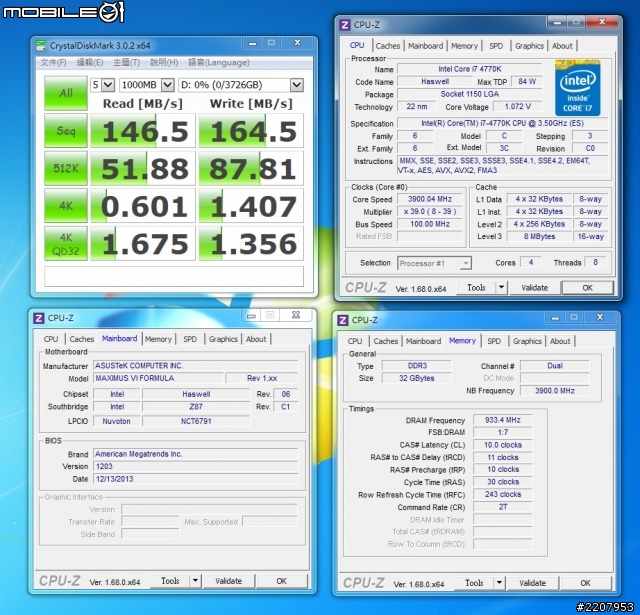
Task: Run all CrystalDiskMark tests with the All button
Action: (66, 93)
